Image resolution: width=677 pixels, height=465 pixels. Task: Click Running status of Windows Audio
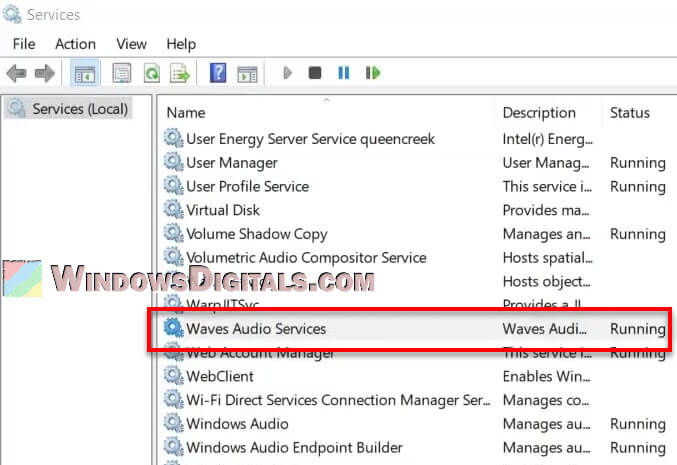tap(638, 424)
